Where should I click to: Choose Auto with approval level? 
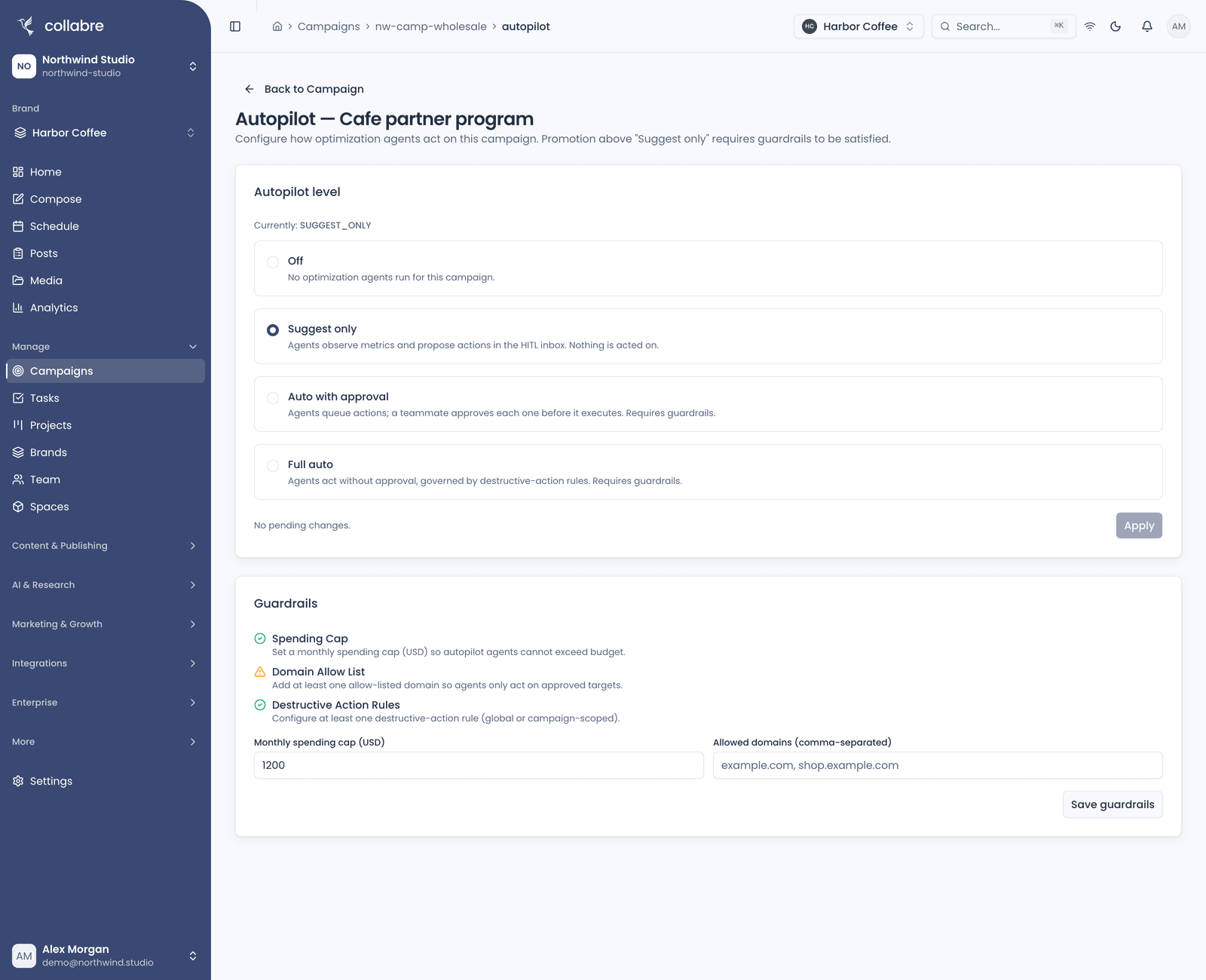click(273, 398)
